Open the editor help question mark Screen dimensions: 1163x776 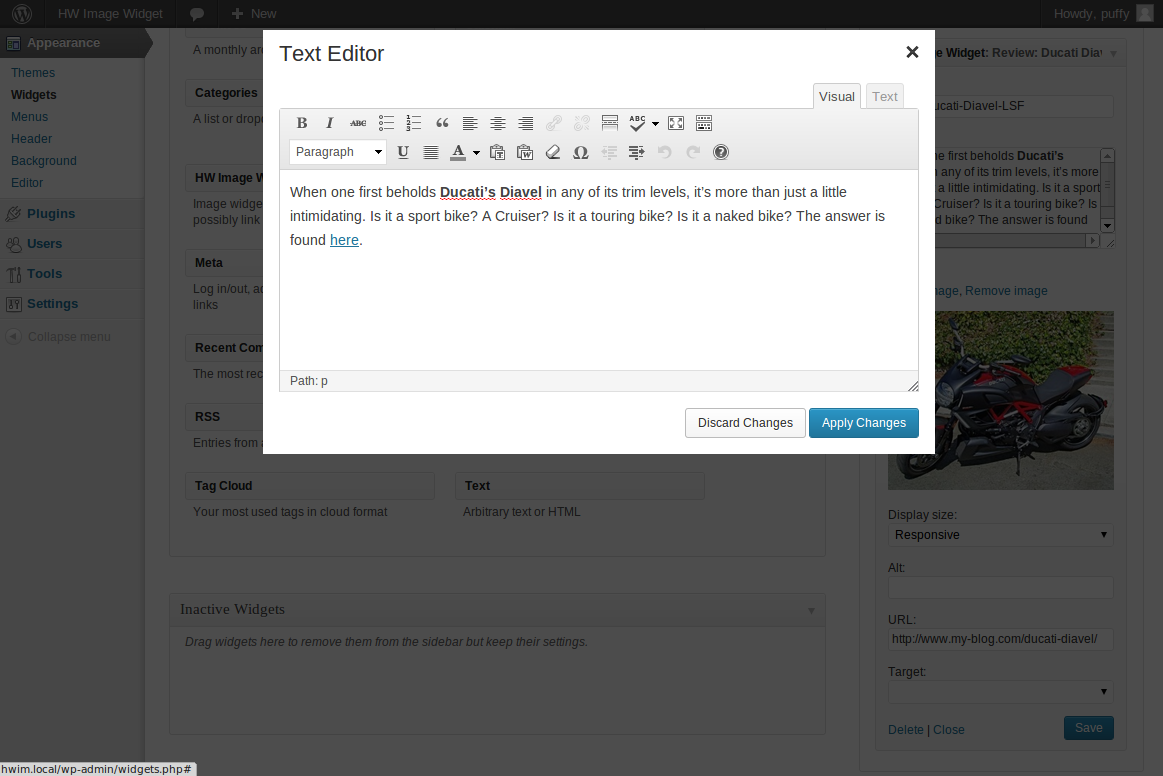click(720, 152)
